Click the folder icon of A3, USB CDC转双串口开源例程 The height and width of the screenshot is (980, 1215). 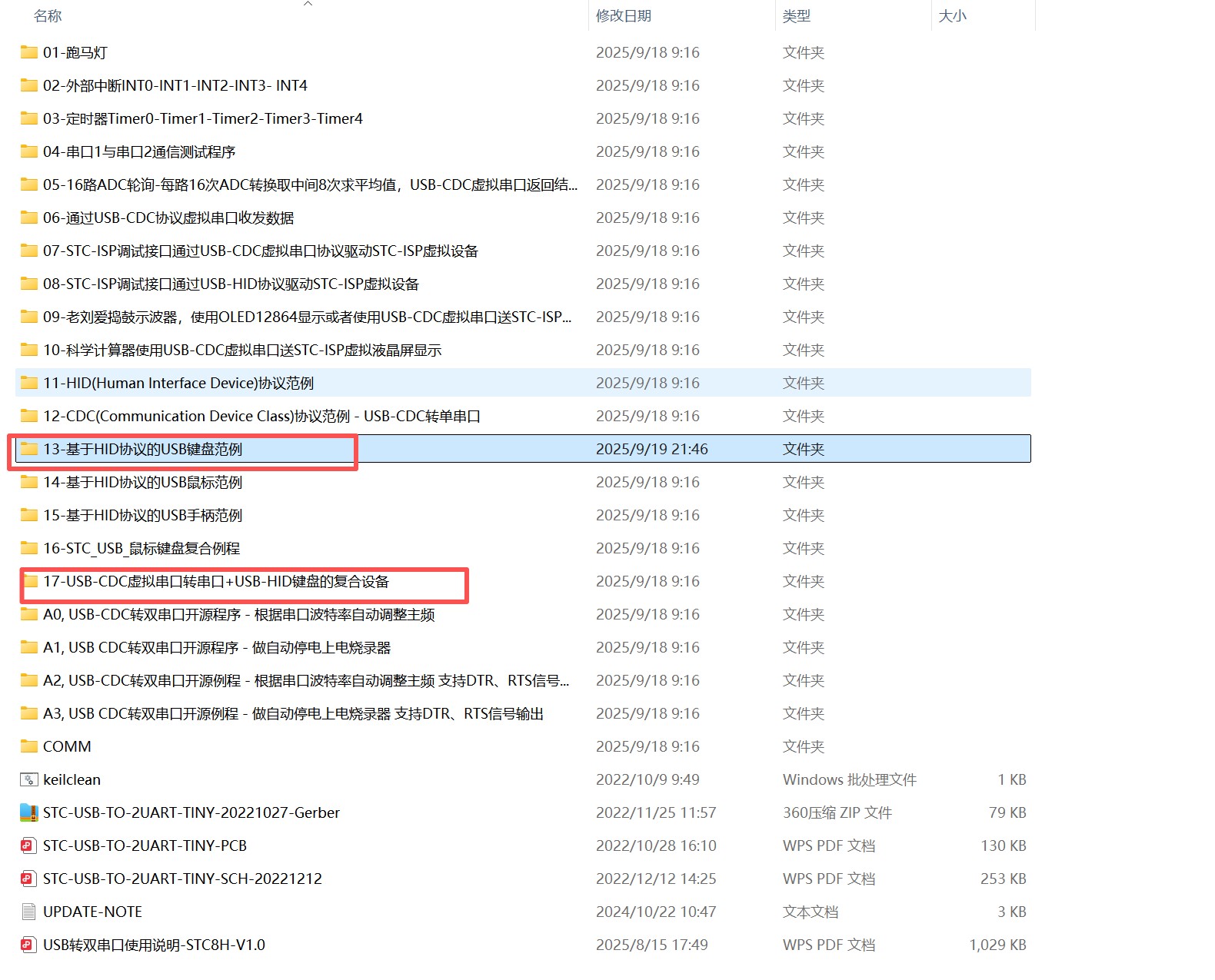pyautogui.click(x=29, y=713)
